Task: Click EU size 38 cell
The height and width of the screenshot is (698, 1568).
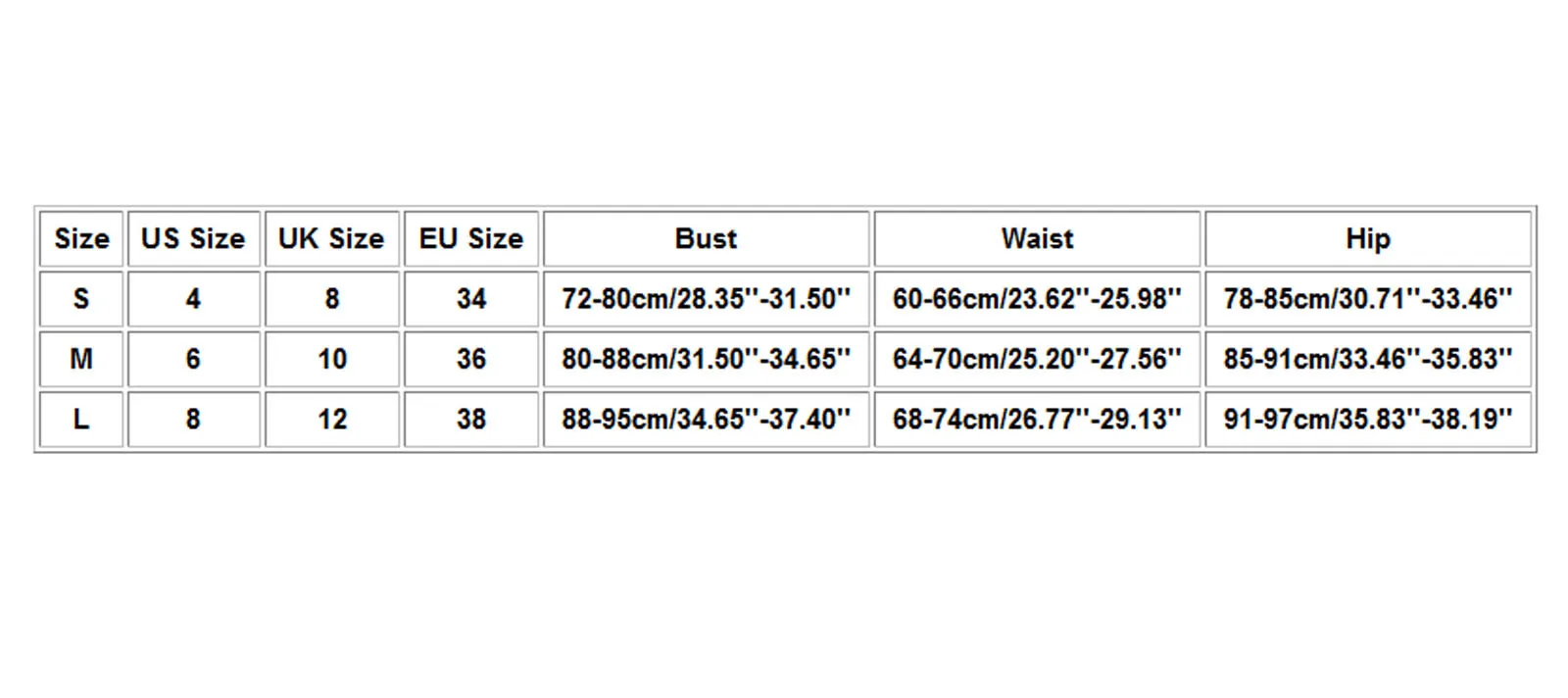Action: [471, 419]
